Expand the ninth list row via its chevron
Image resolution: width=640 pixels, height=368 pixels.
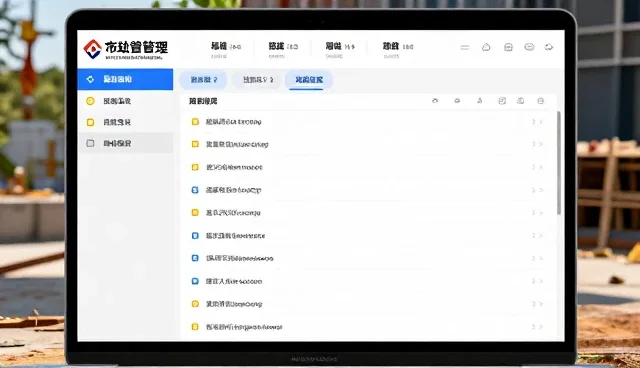(541, 304)
